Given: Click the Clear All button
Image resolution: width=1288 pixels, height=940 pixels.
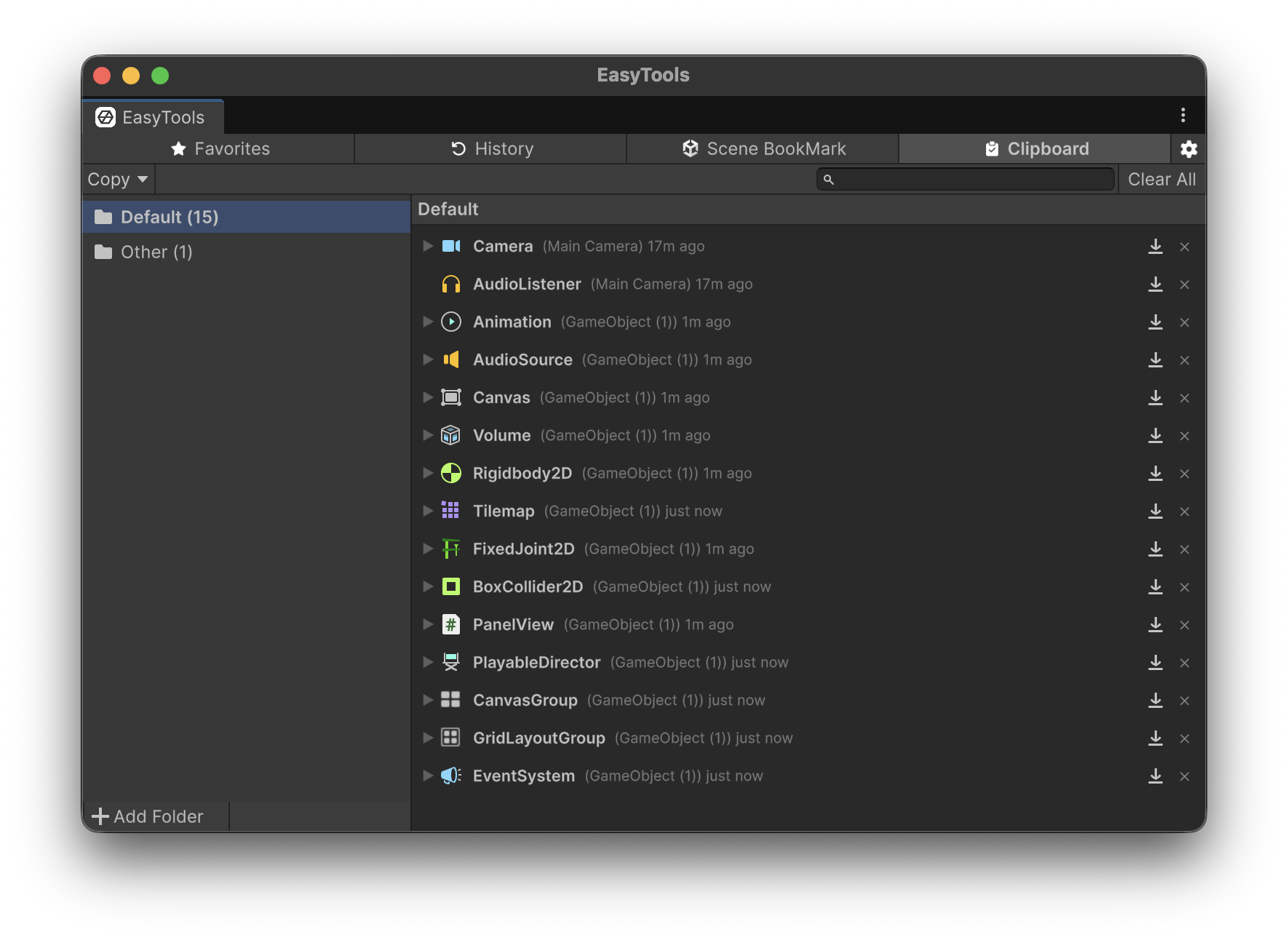Looking at the screenshot, I should point(1161,179).
